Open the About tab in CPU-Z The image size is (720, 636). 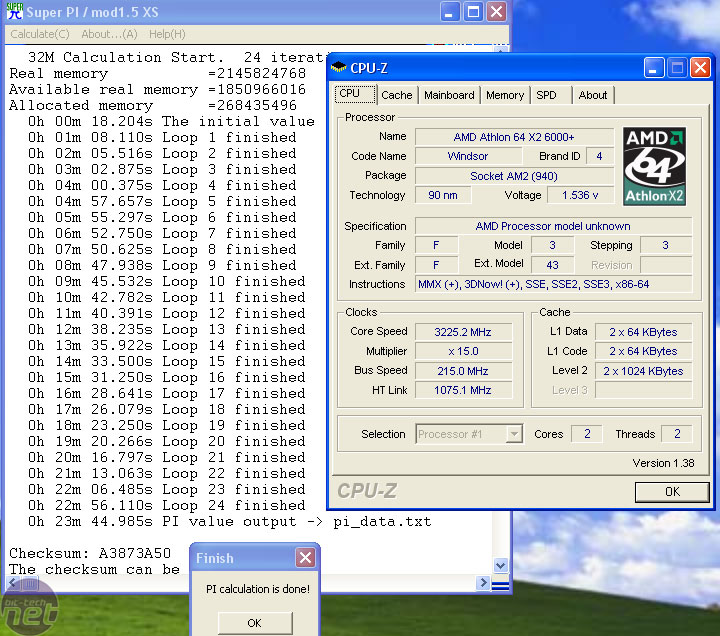592,95
